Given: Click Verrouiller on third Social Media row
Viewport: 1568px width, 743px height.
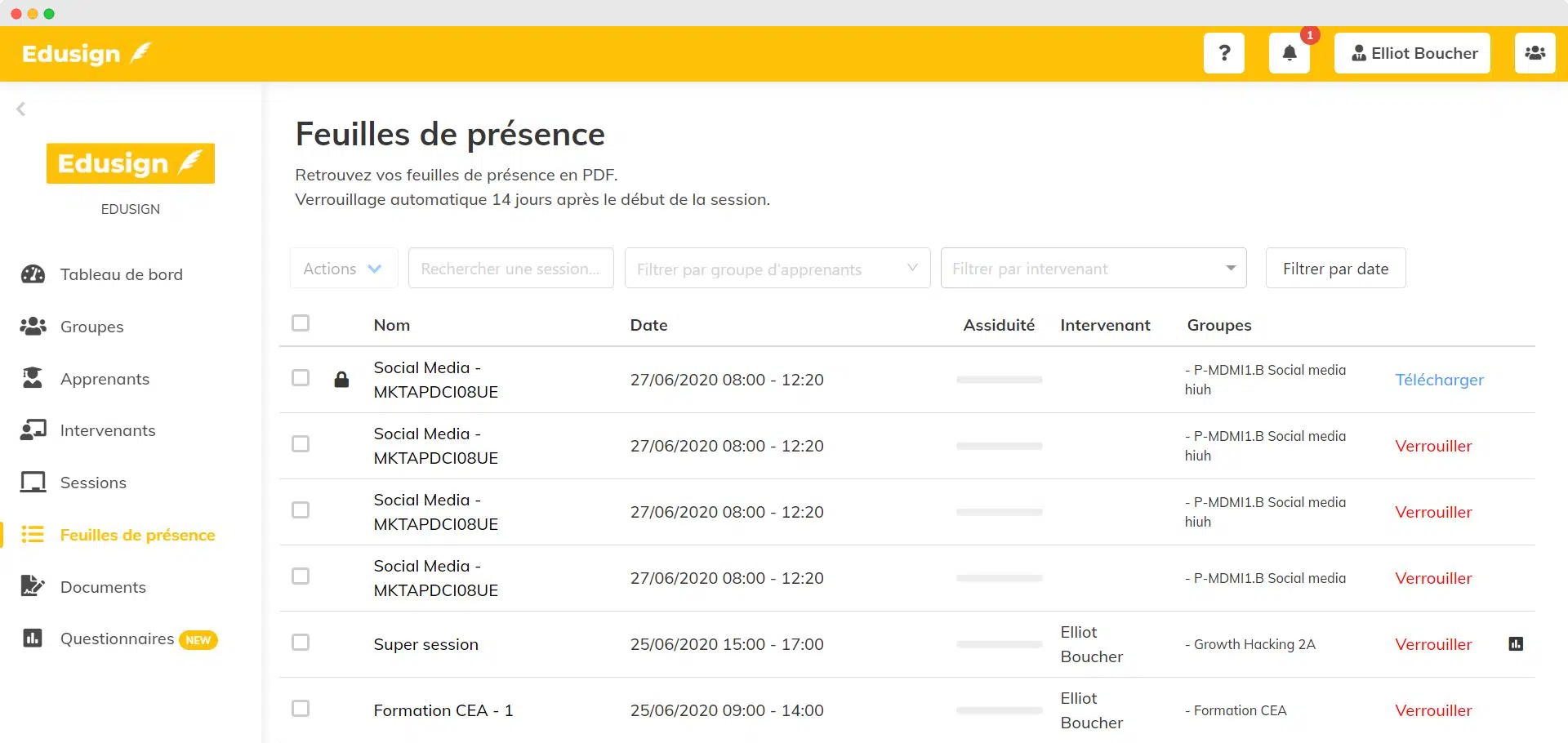Looking at the screenshot, I should 1433,512.
